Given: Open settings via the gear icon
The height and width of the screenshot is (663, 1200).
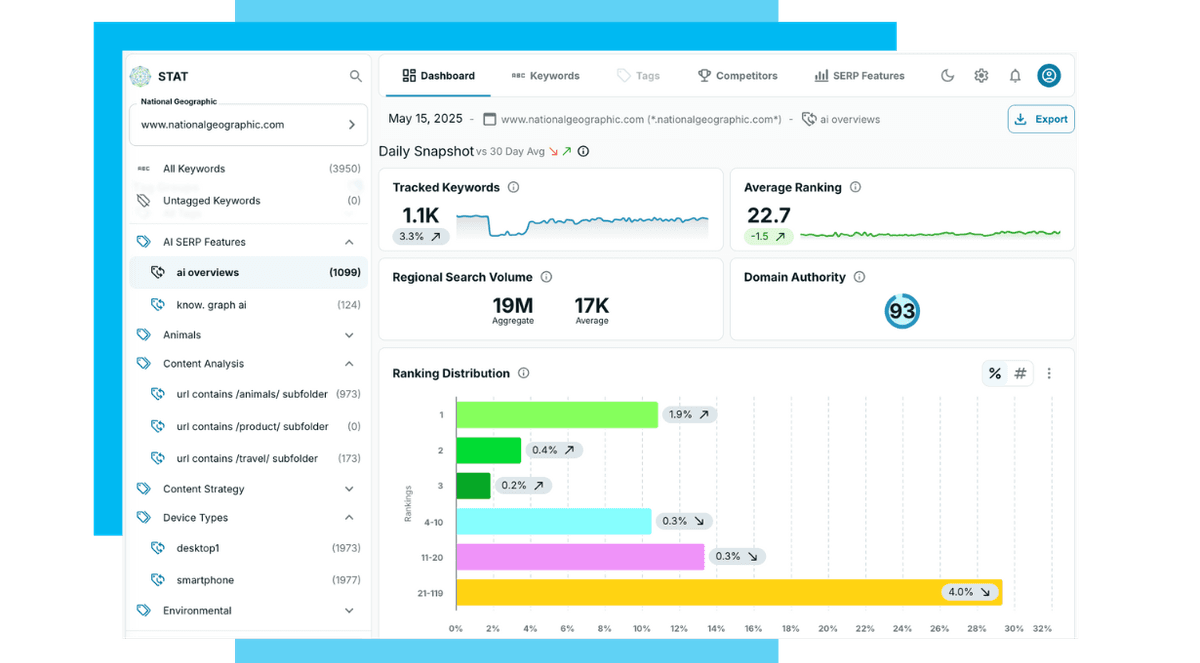Looking at the screenshot, I should (981, 76).
